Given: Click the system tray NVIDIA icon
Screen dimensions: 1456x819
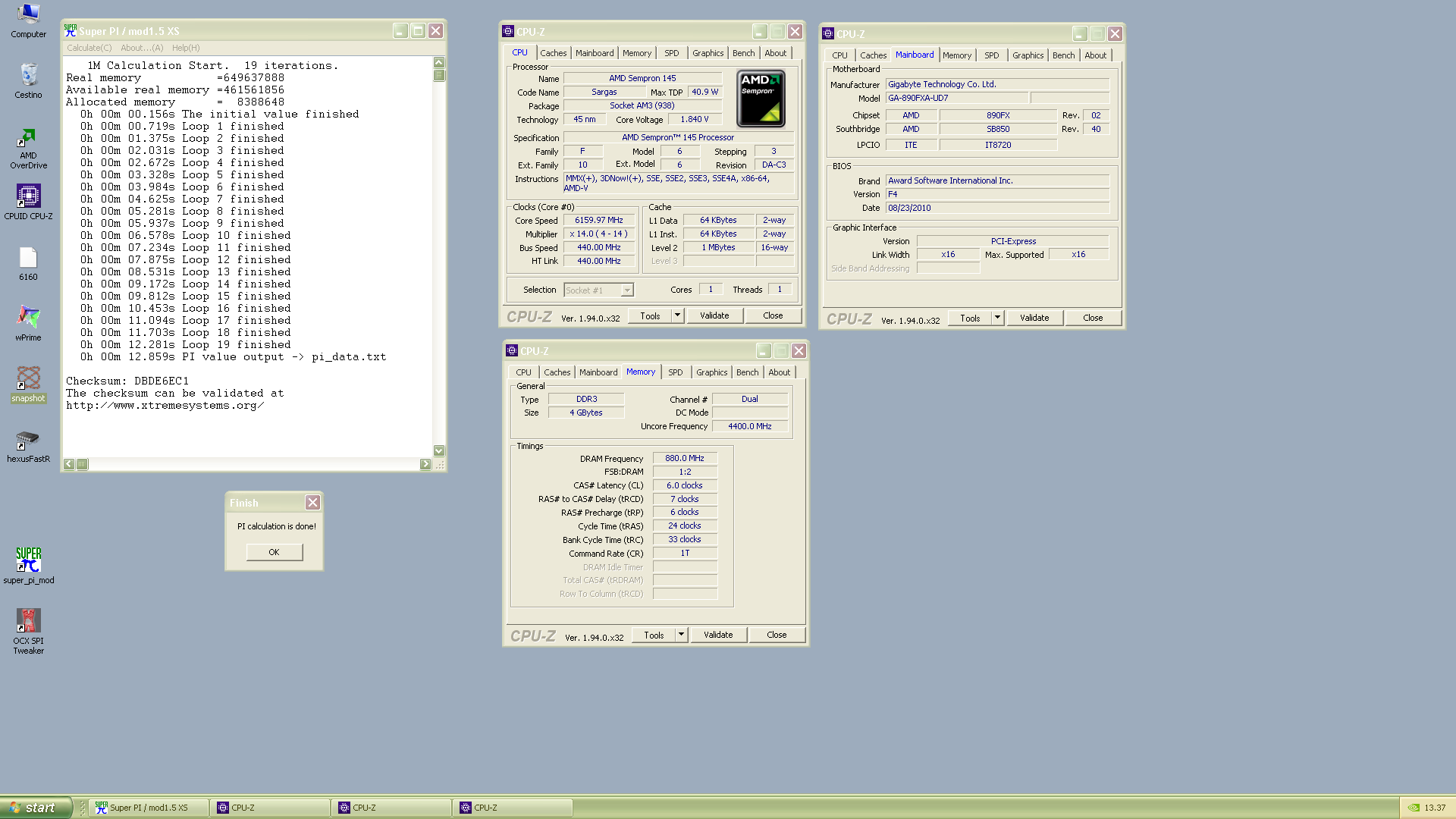Looking at the screenshot, I should [x=1414, y=808].
